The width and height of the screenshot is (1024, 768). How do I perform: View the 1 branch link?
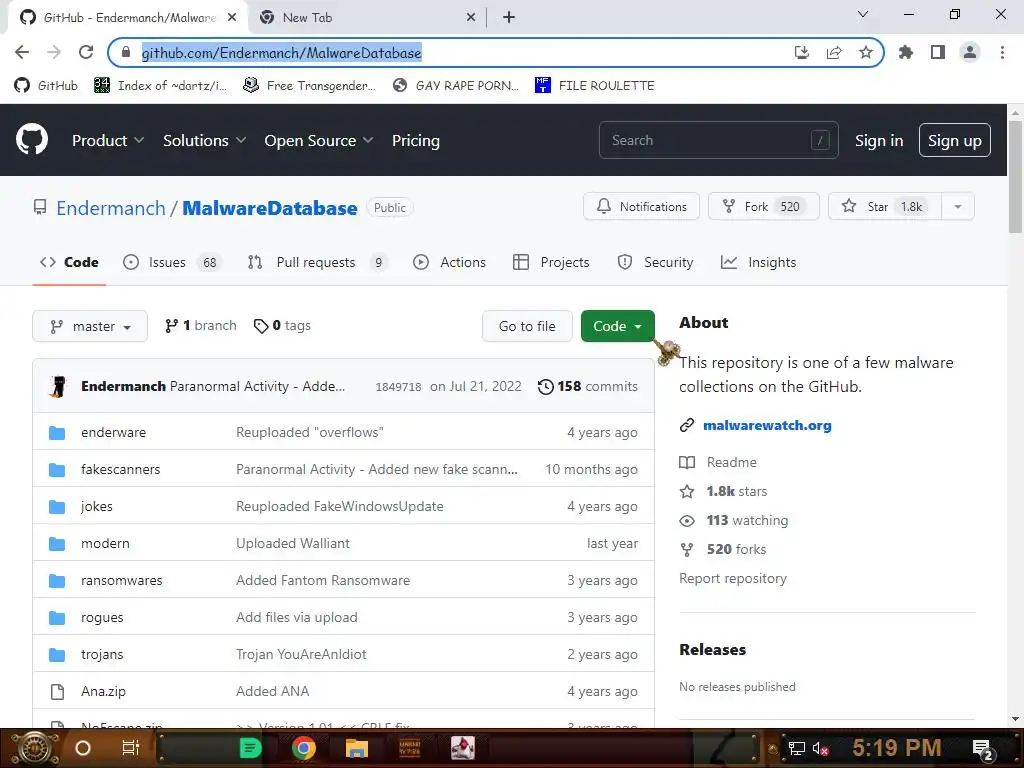(200, 325)
